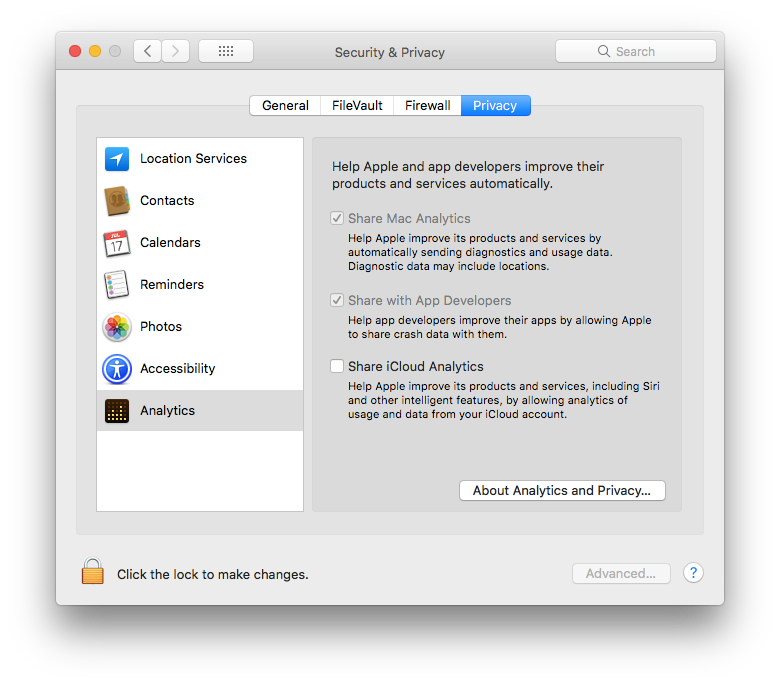Go forward using the right chevron button
The image size is (780, 685).
[x=175, y=51]
